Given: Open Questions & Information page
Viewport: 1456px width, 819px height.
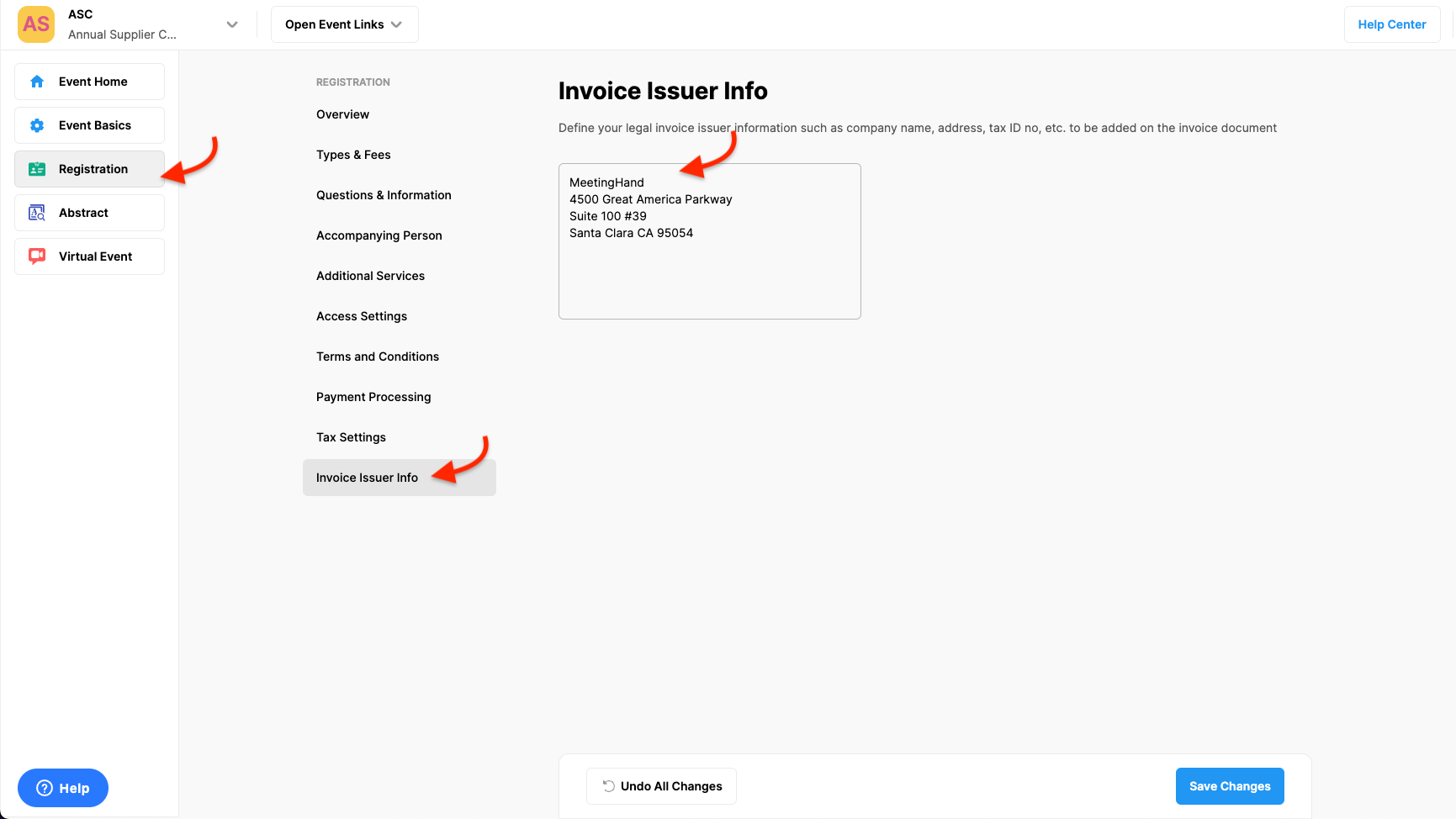Looking at the screenshot, I should pos(384,195).
